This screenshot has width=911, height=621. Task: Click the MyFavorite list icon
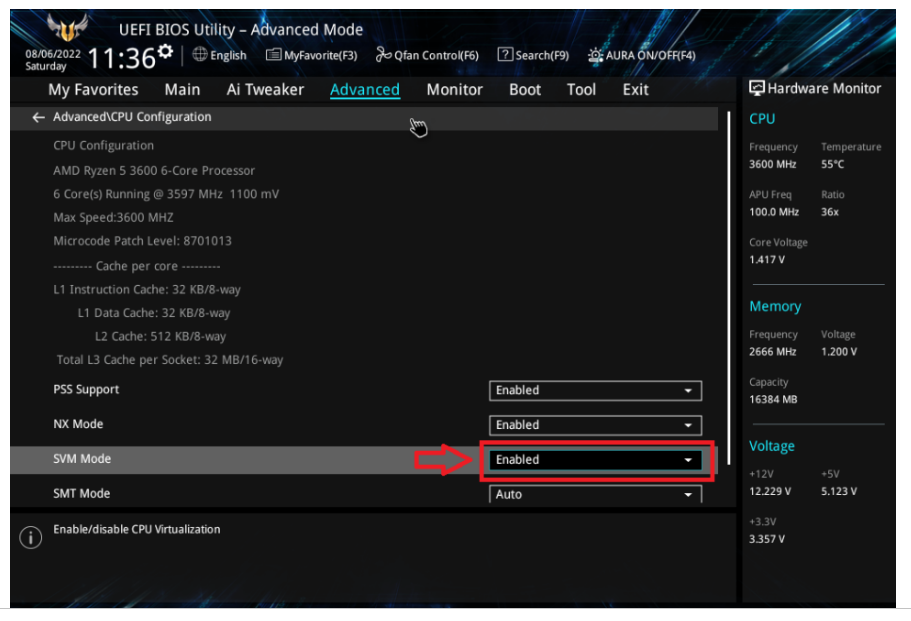(273, 55)
